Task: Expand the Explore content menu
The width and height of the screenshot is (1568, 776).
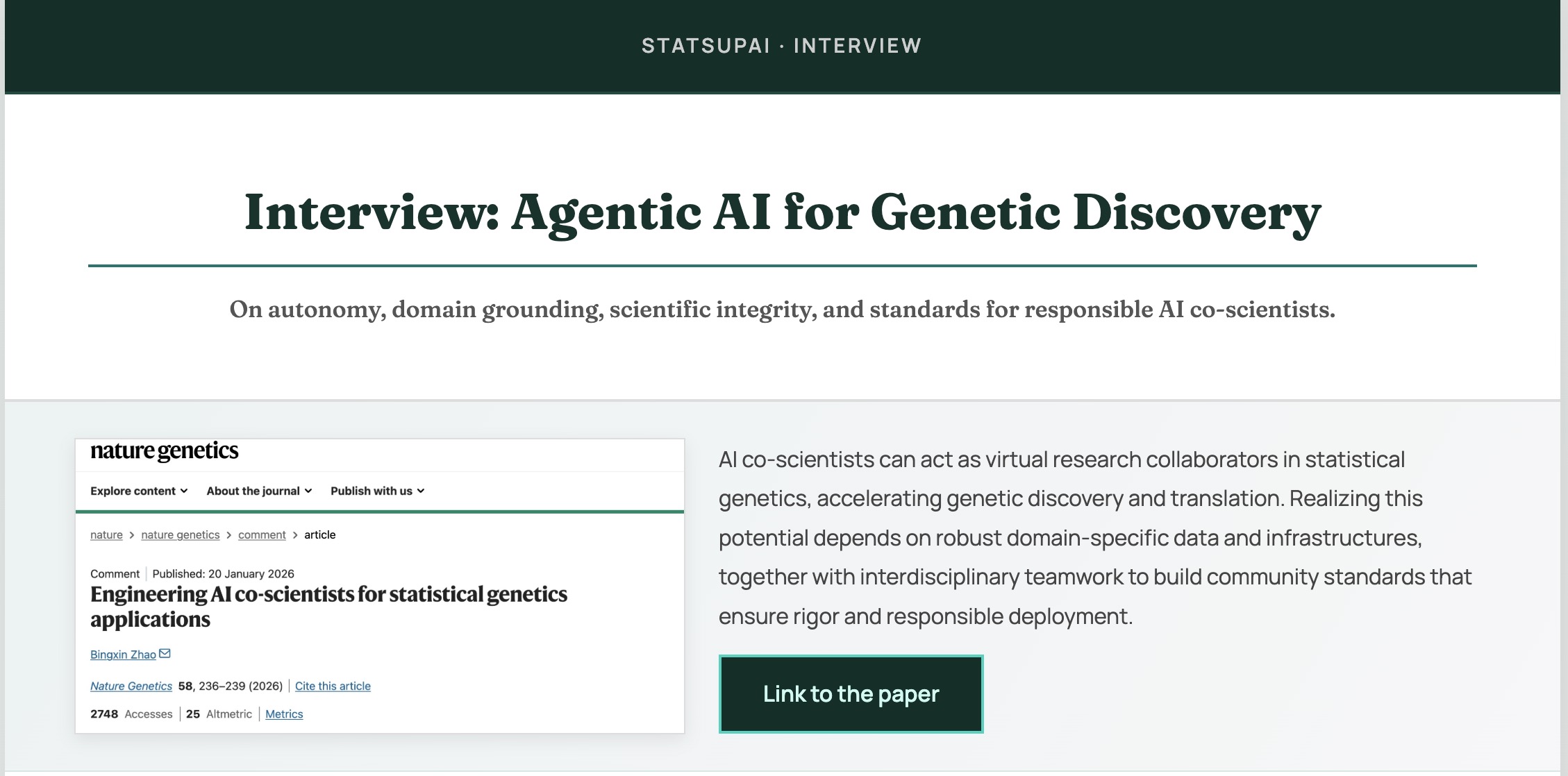Action: click(139, 491)
